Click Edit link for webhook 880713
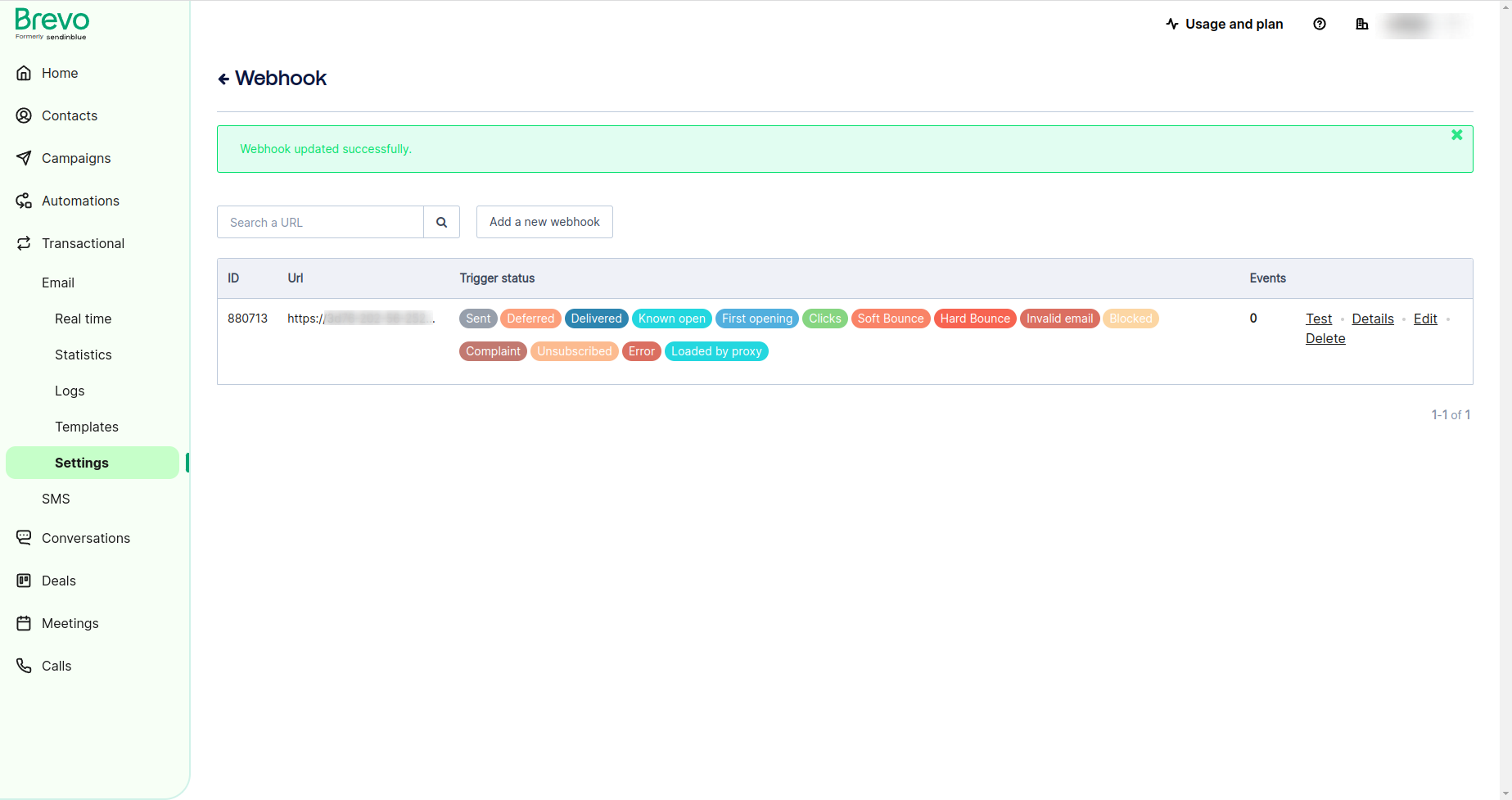Image resolution: width=1512 pixels, height=800 pixels. pyautogui.click(x=1425, y=319)
